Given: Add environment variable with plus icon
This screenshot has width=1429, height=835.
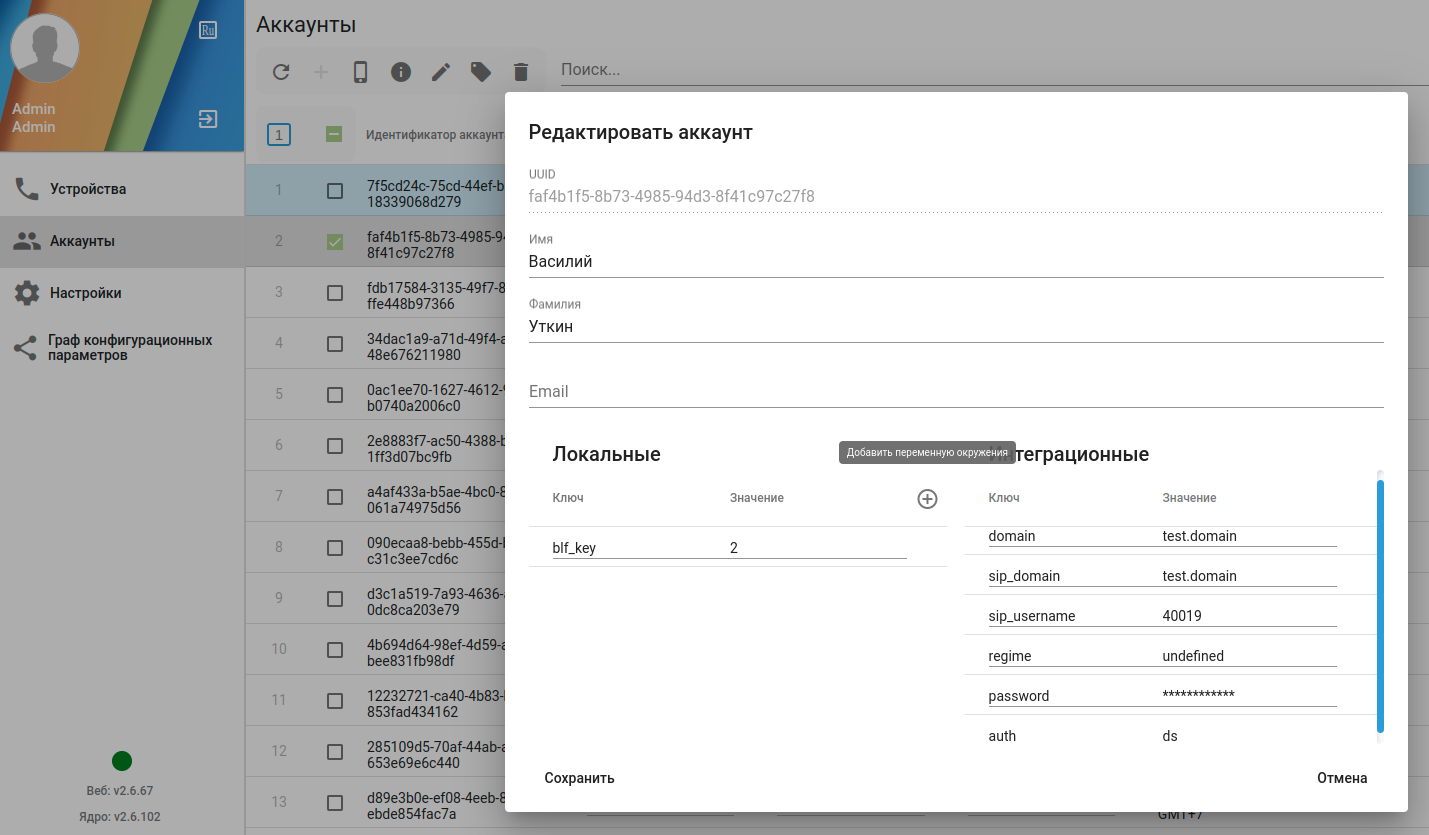Looking at the screenshot, I should [x=927, y=499].
